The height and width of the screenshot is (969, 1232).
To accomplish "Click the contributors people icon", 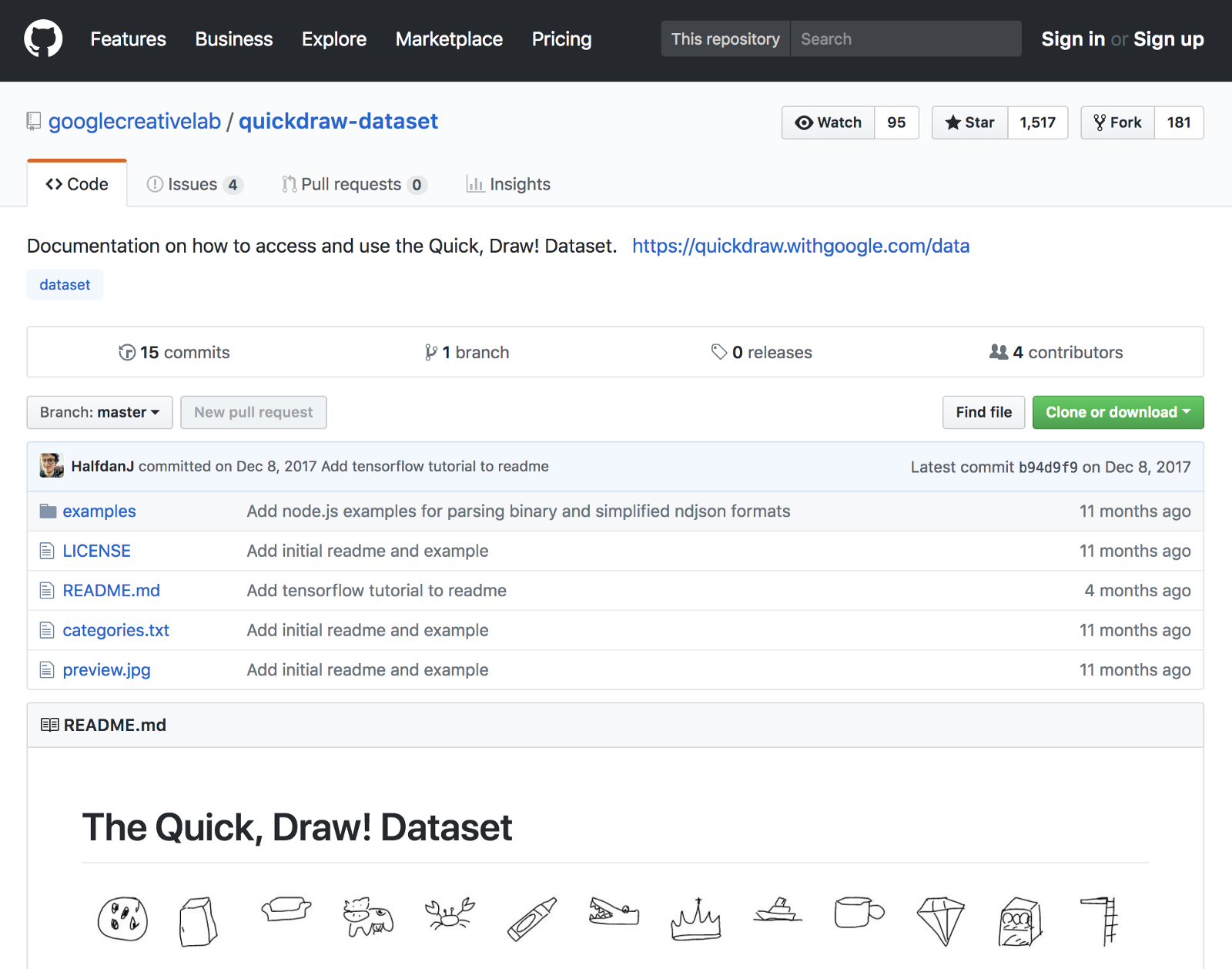I will (999, 353).
